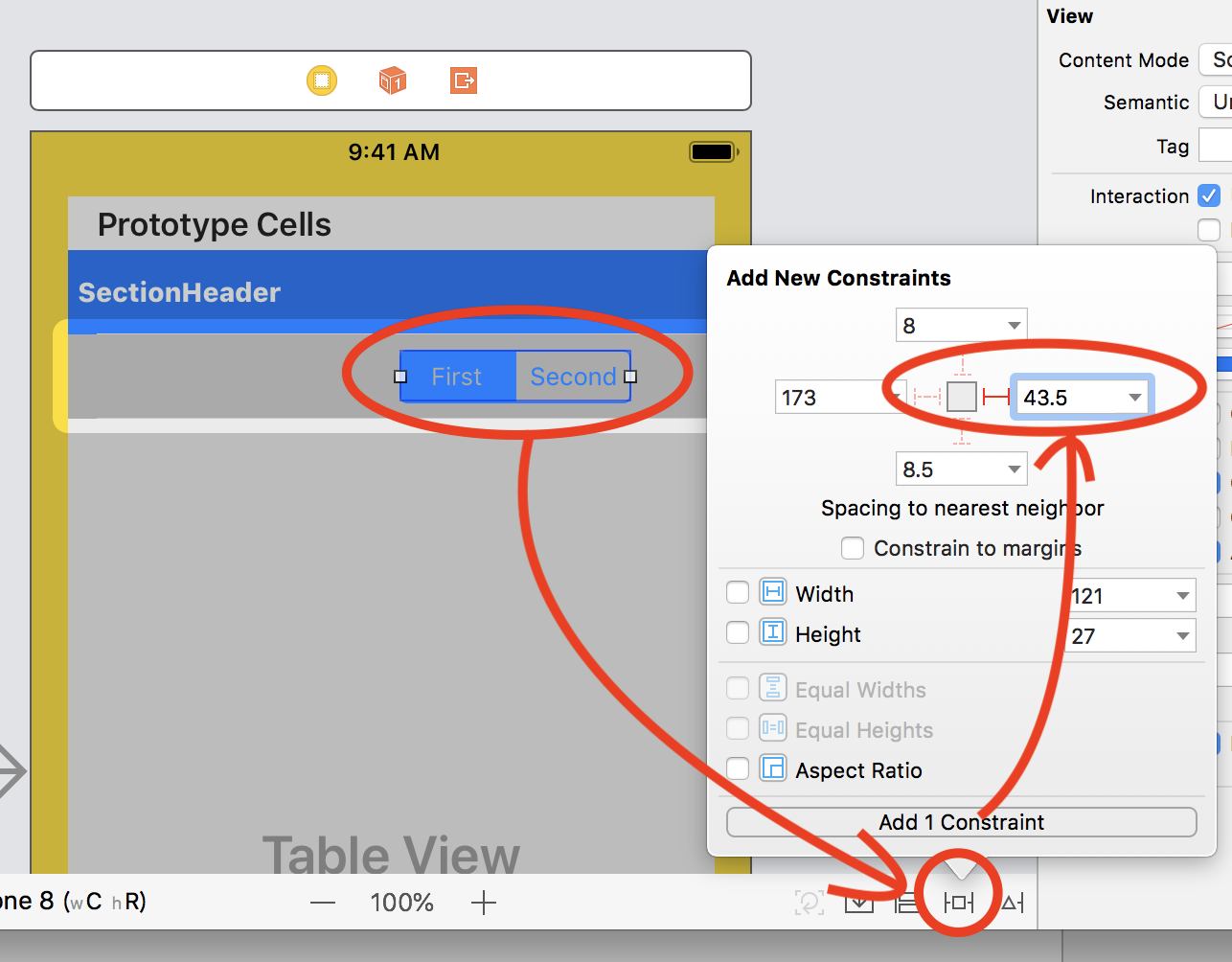The height and width of the screenshot is (962, 1232).
Task: Open the Height value dropdown showing 27
Action: pos(1129,635)
